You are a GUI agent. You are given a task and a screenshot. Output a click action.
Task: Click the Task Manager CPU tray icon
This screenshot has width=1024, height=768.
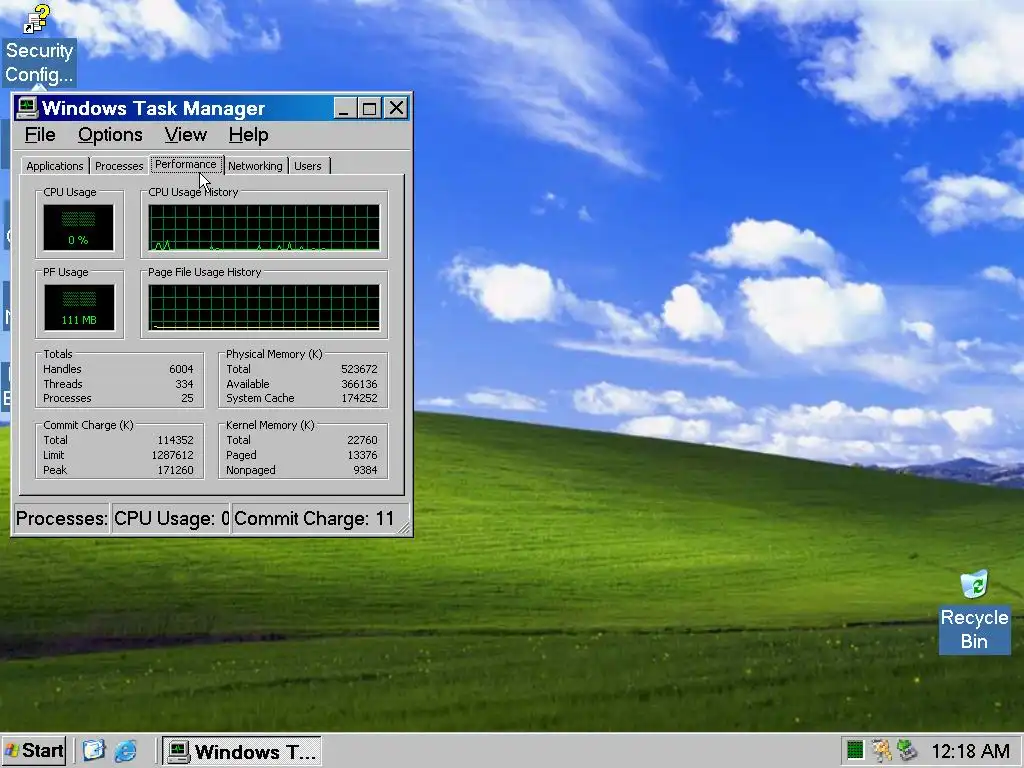[855, 750]
